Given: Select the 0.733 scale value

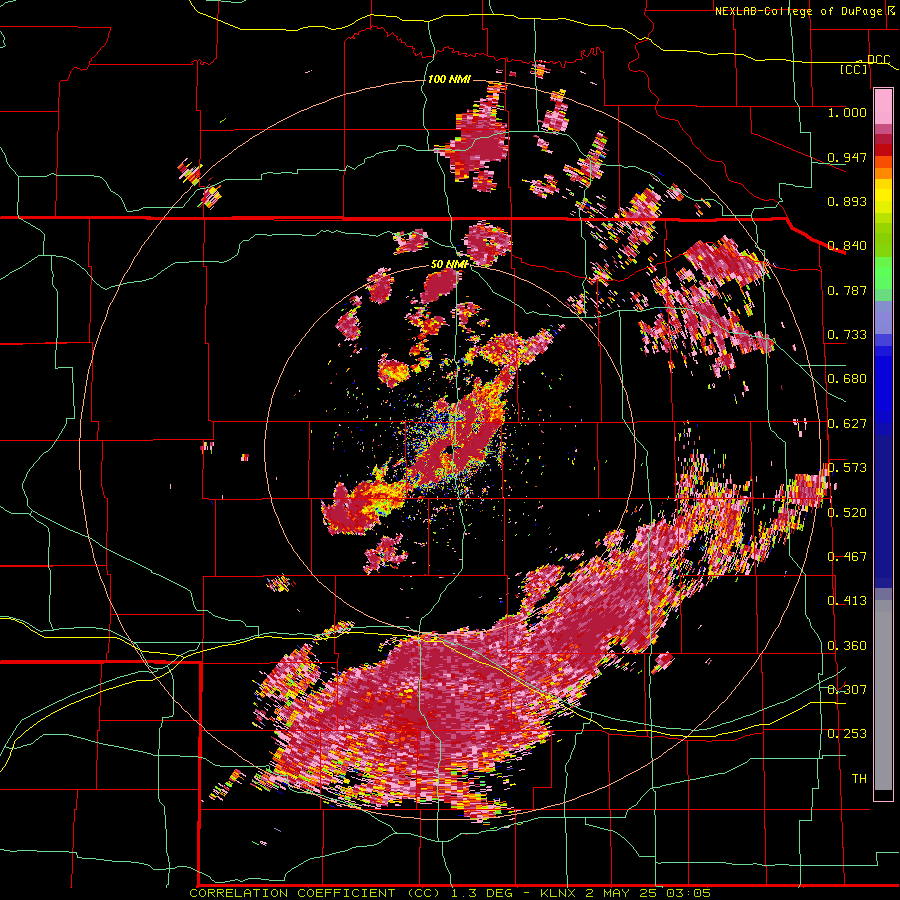Looking at the screenshot, I should [847, 335].
